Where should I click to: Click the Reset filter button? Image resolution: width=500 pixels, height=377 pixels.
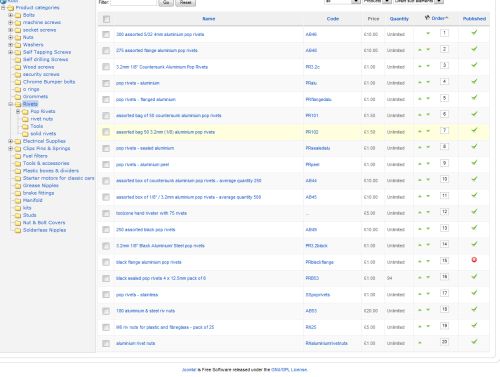coord(186,3)
